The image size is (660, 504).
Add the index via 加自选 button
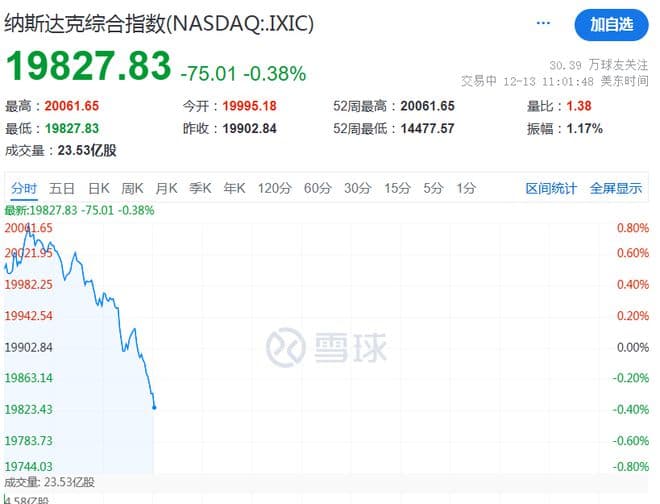(610, 23)
